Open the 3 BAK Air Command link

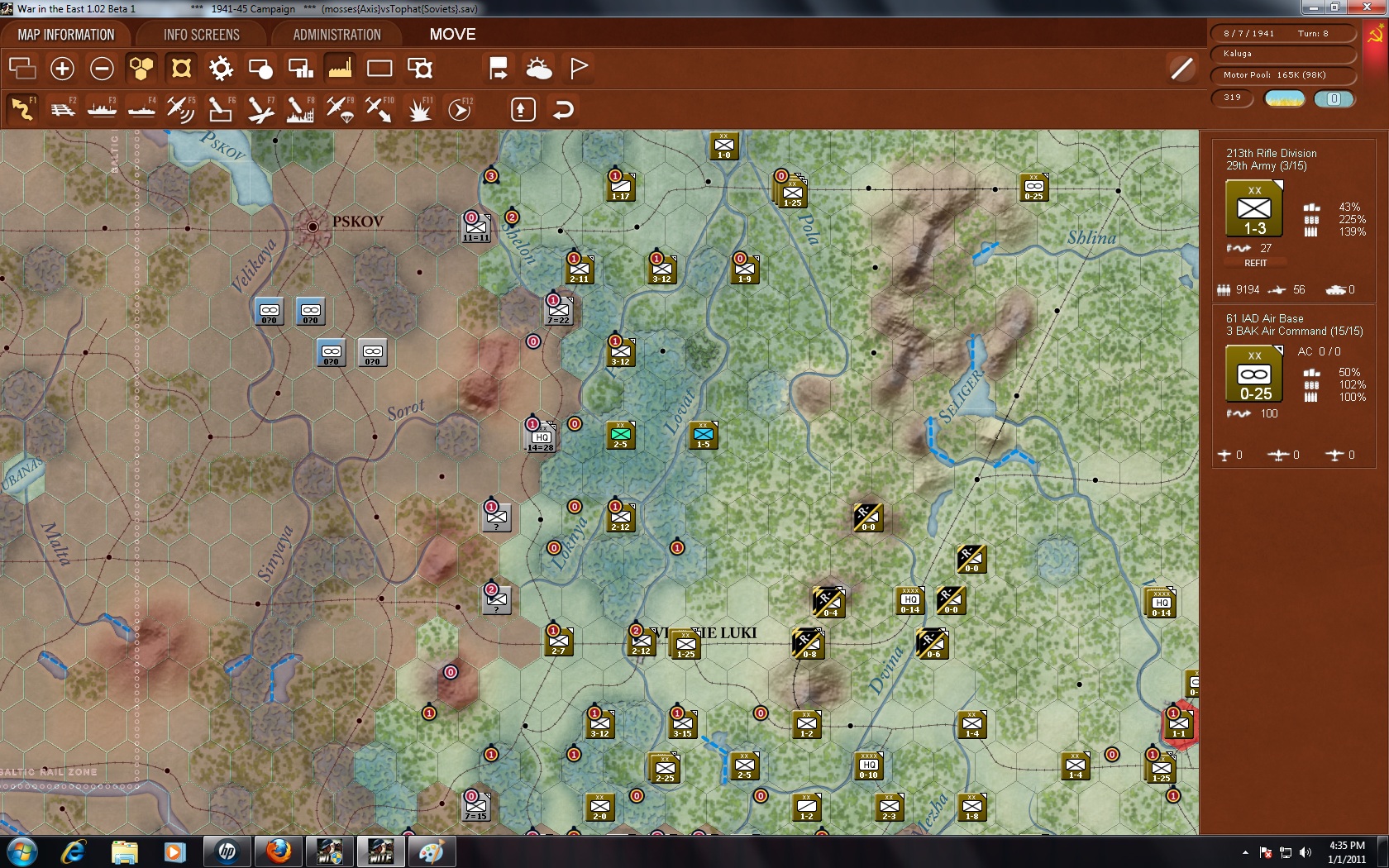1295,331
